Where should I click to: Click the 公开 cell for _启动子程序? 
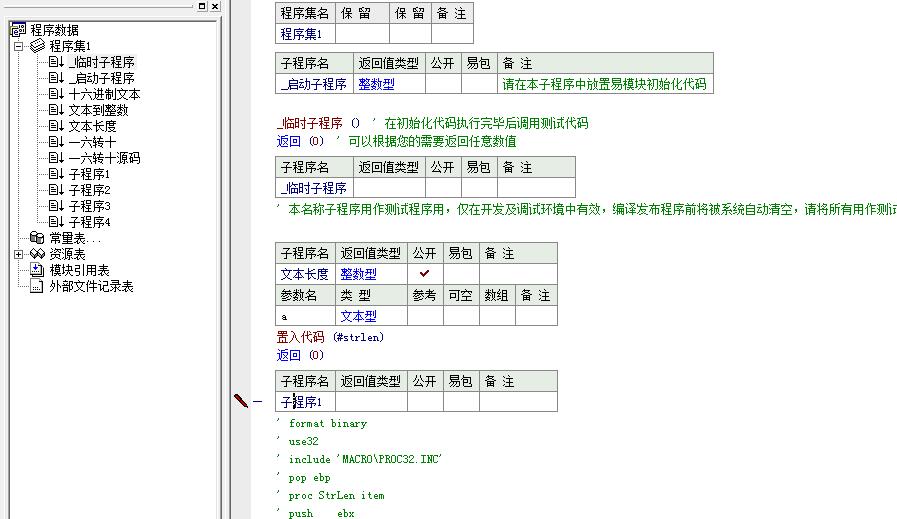(x=443, y=84)
